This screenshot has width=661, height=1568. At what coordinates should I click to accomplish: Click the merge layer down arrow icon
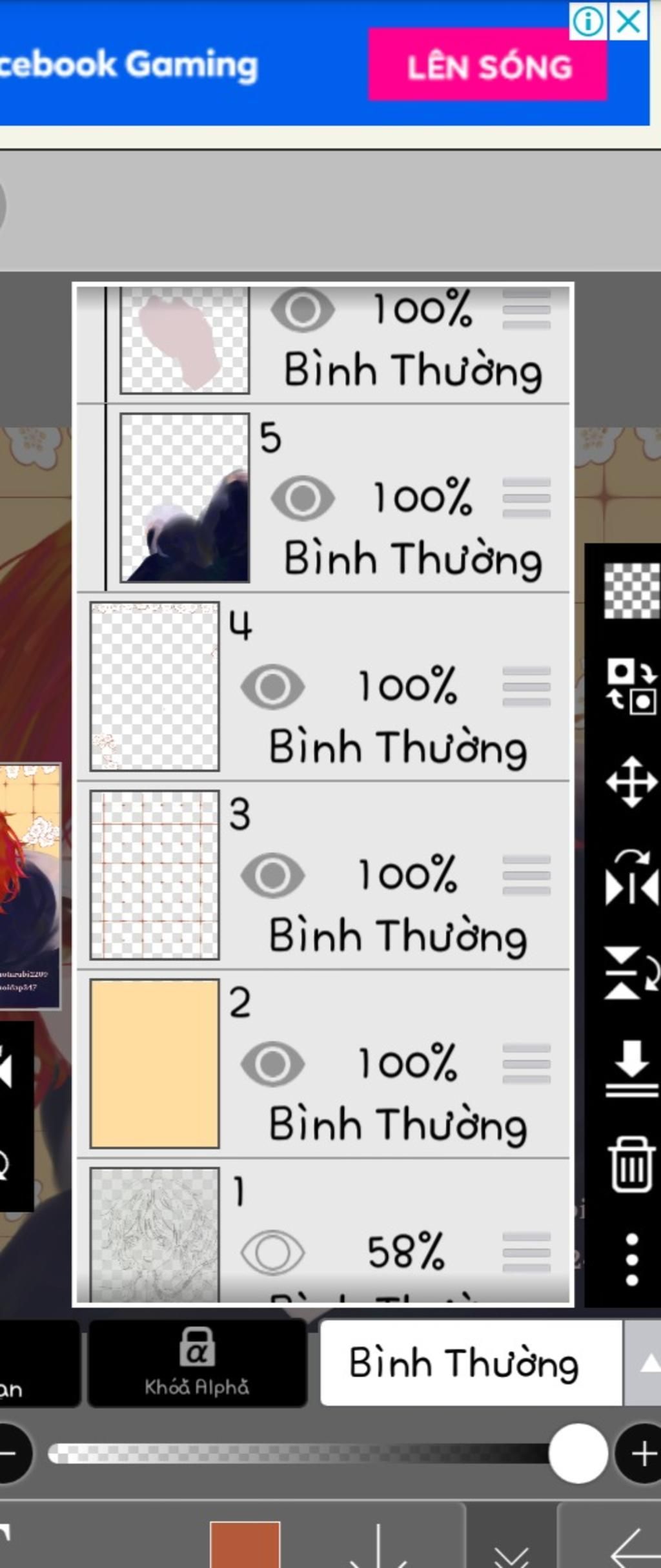[x=631, y=1068]
